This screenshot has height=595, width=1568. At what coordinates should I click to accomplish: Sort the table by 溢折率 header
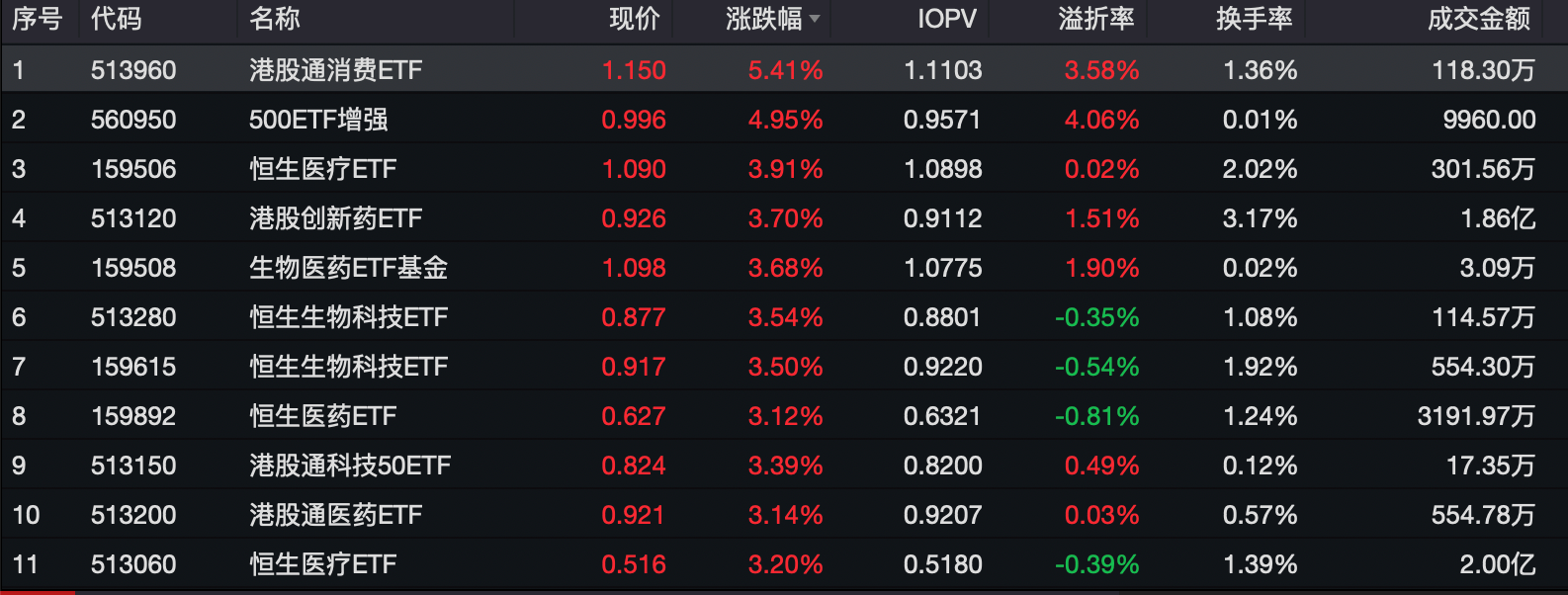1095,19
